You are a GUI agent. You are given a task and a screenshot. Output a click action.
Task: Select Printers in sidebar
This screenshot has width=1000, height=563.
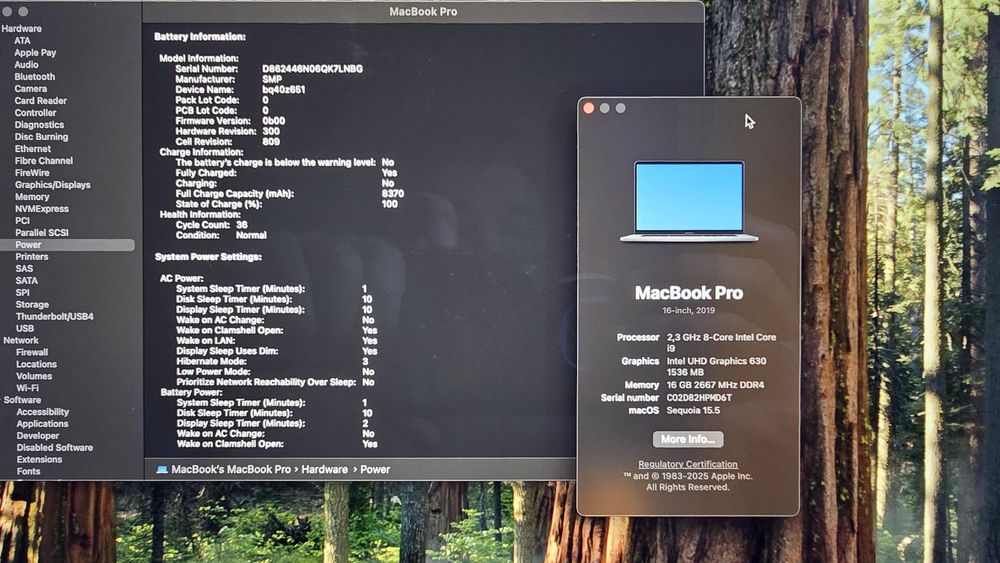click(32, 256)
